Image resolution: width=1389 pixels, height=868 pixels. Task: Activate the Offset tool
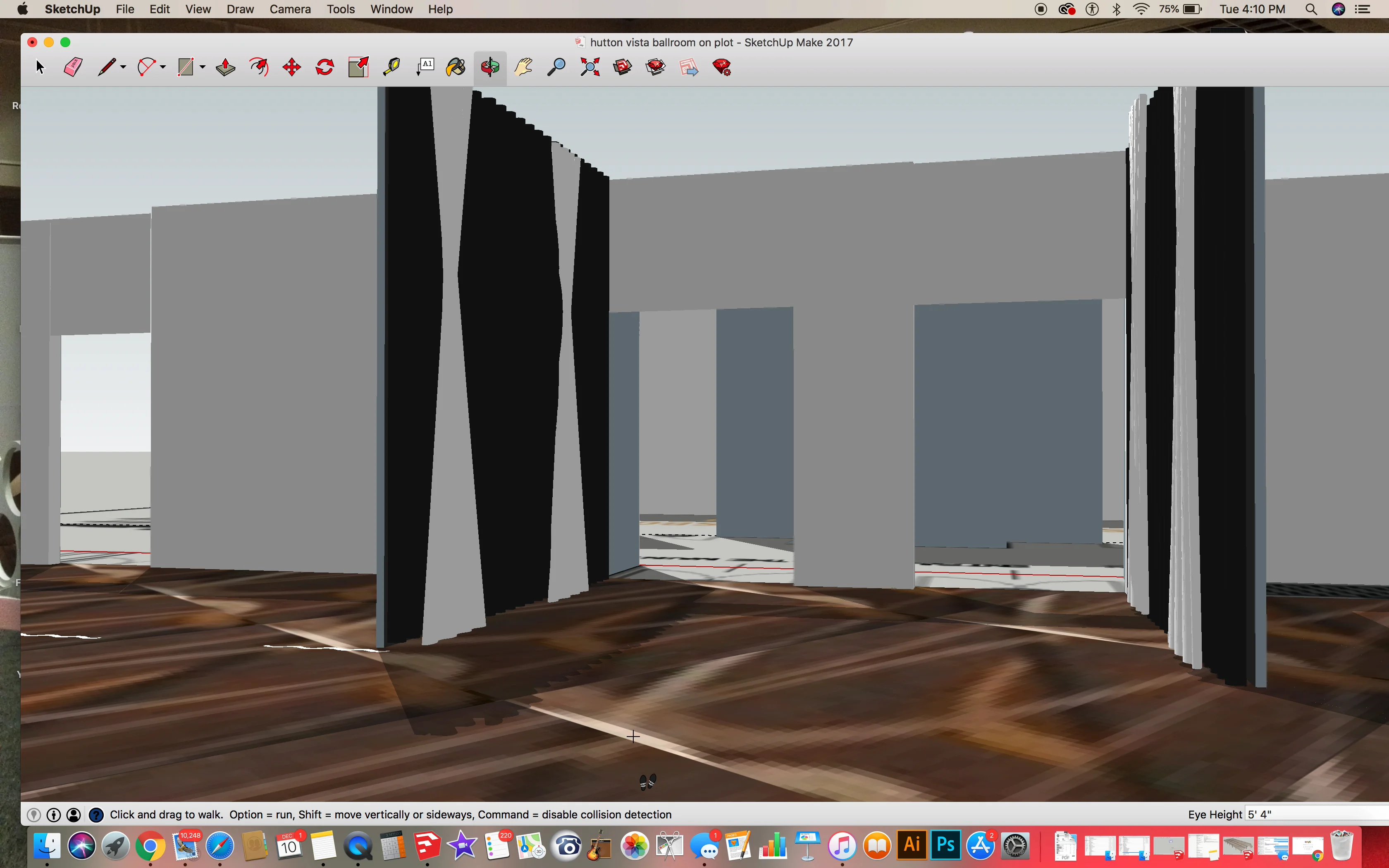click(259, 68)
